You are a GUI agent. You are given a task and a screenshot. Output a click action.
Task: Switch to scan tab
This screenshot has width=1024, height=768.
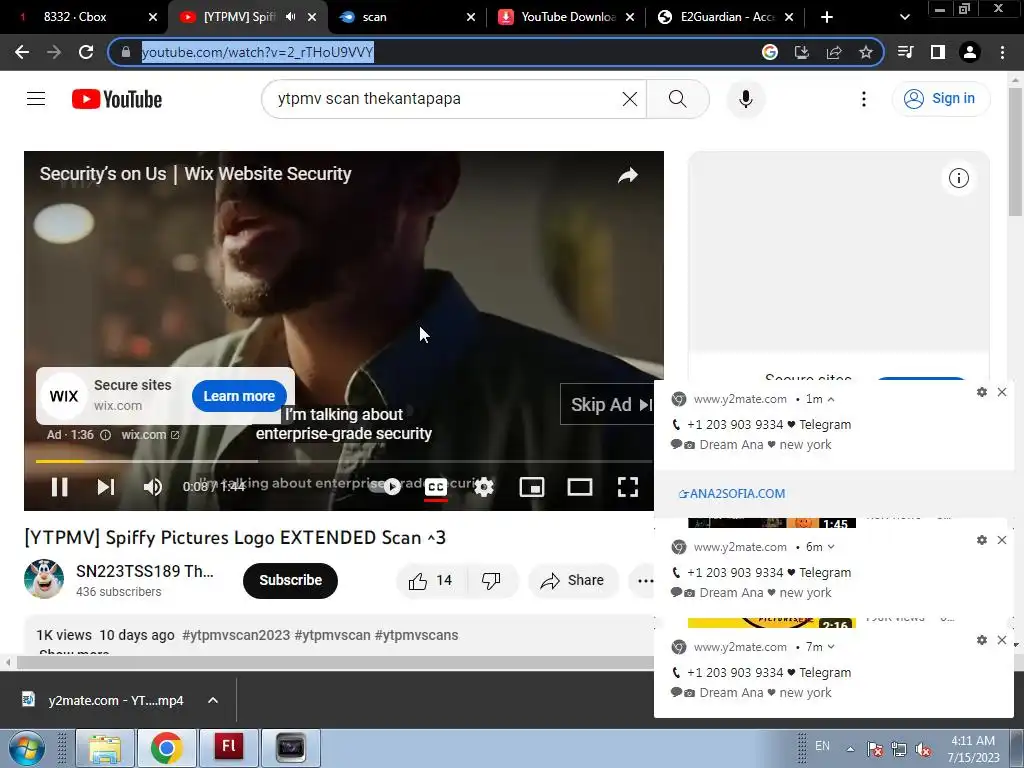pyautogui.click(x=407, y=17)
